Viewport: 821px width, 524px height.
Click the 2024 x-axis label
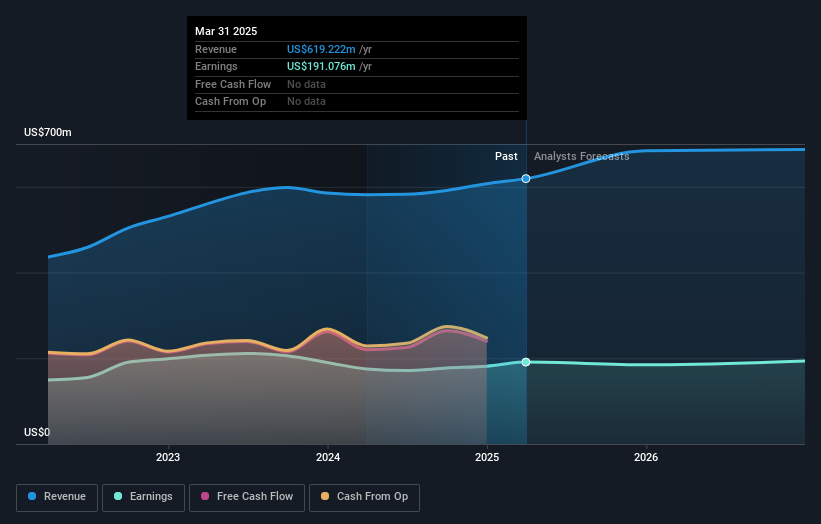click(x=328, y=457)
